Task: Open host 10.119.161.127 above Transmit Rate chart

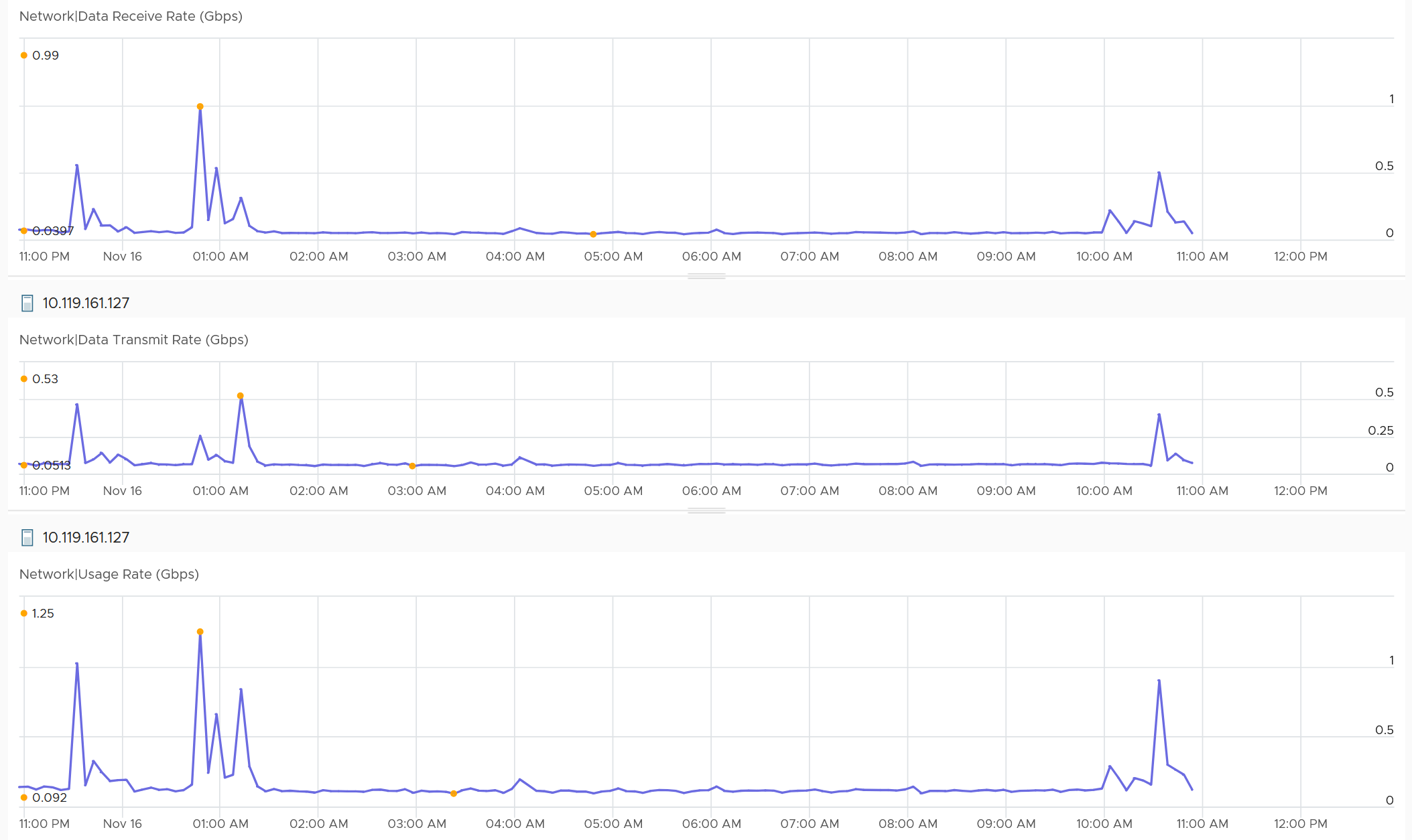Action: tap(86, 303)
